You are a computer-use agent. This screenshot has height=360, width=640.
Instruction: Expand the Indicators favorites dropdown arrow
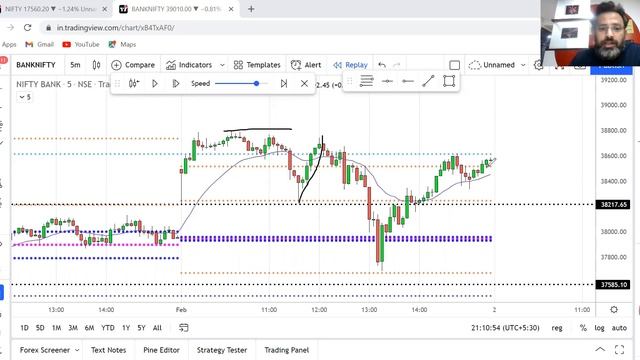click(x=222, y=65)
